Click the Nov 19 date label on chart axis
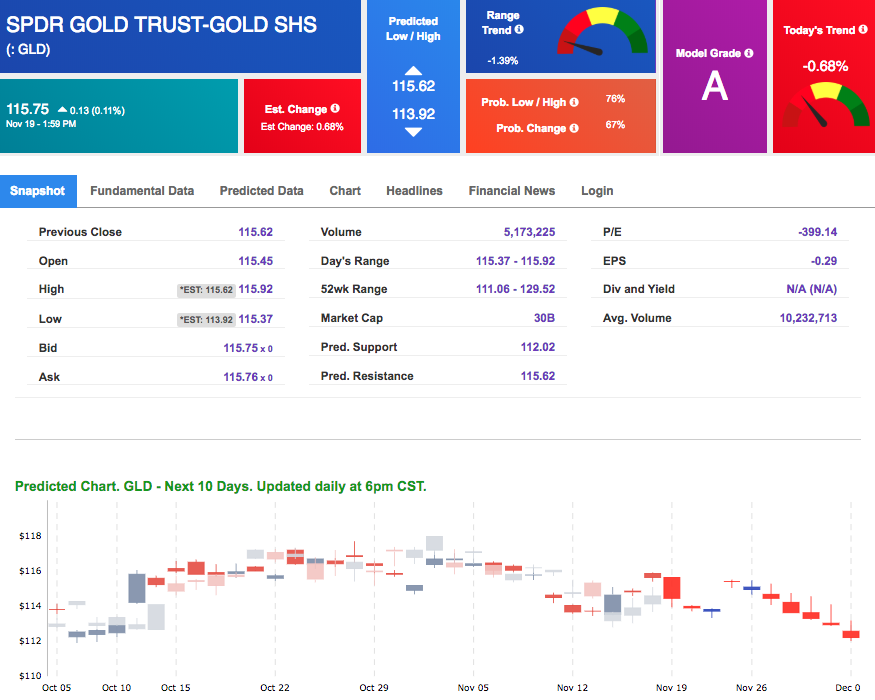 [x=671, y=688]
